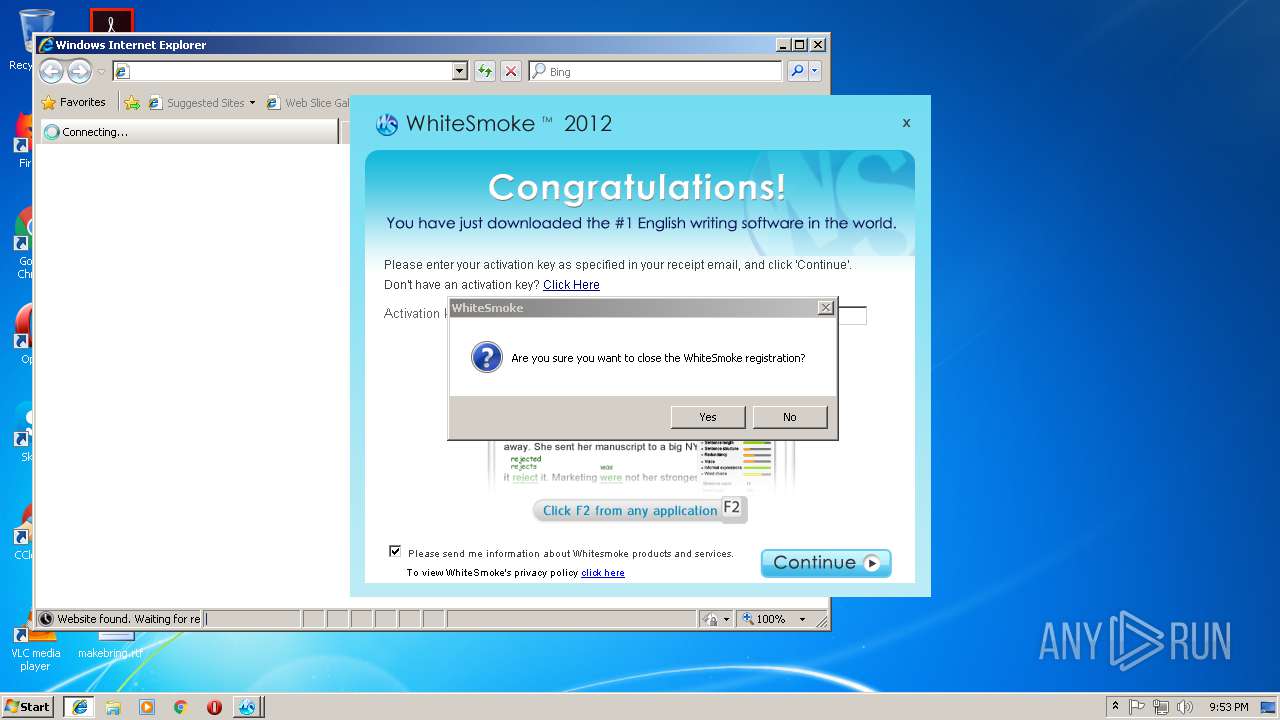Click the Internet Explorer address bar

(x=290, y=71)
